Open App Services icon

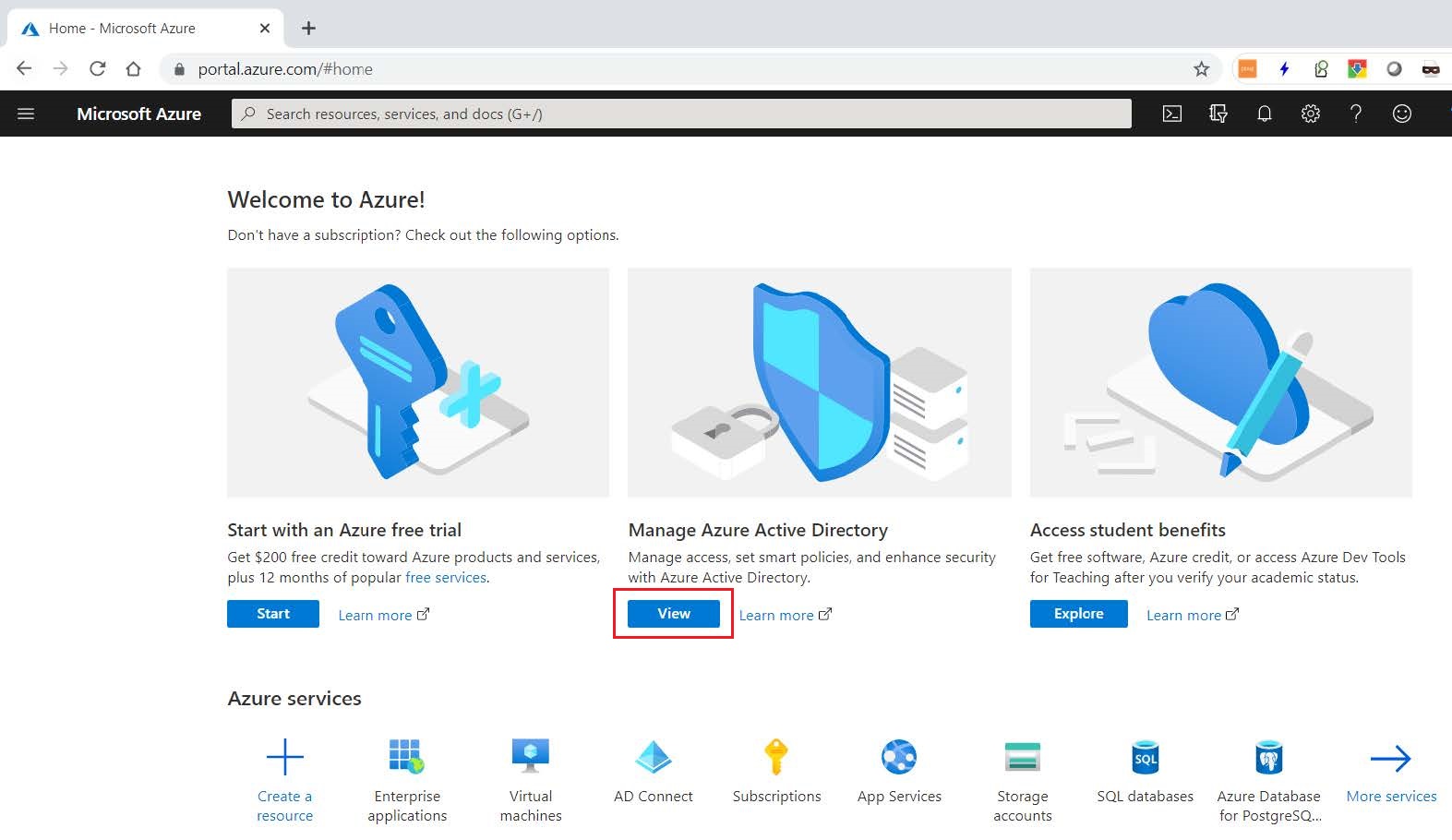(899, 757)
